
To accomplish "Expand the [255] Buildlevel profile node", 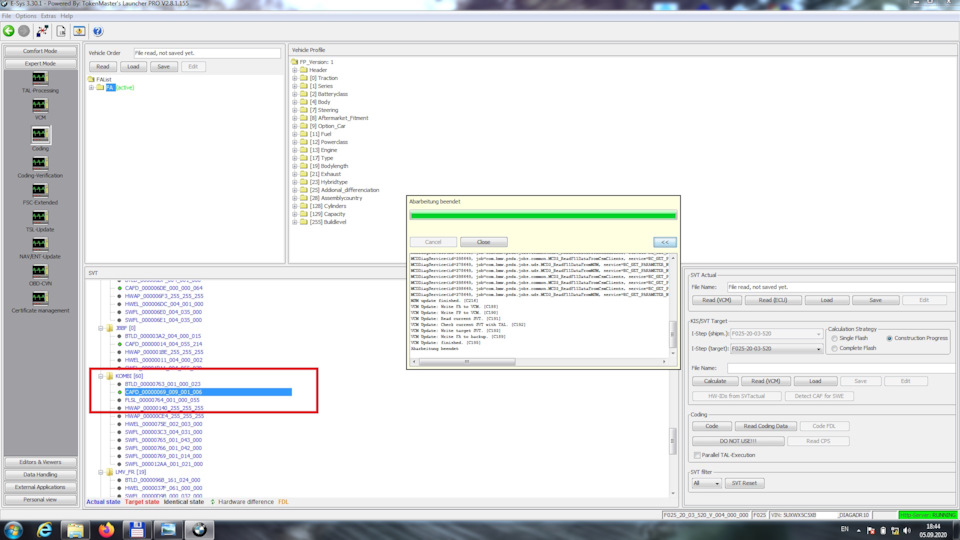I will click(295, 222).
